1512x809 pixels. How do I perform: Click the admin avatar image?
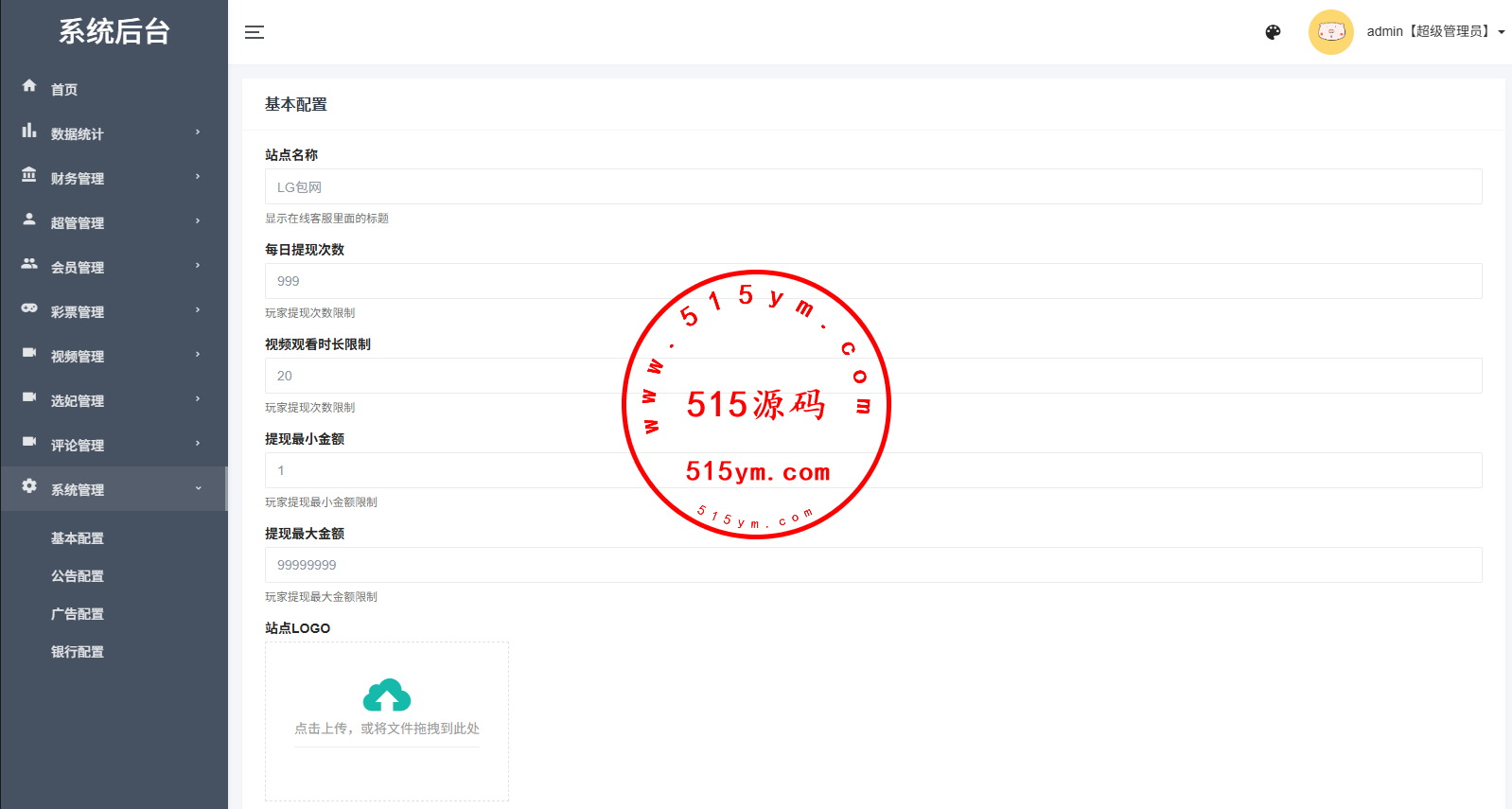1330,32
